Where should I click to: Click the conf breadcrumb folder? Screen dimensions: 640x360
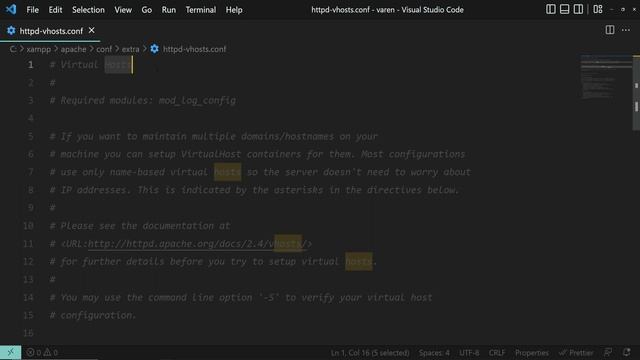tap(104, 49)
